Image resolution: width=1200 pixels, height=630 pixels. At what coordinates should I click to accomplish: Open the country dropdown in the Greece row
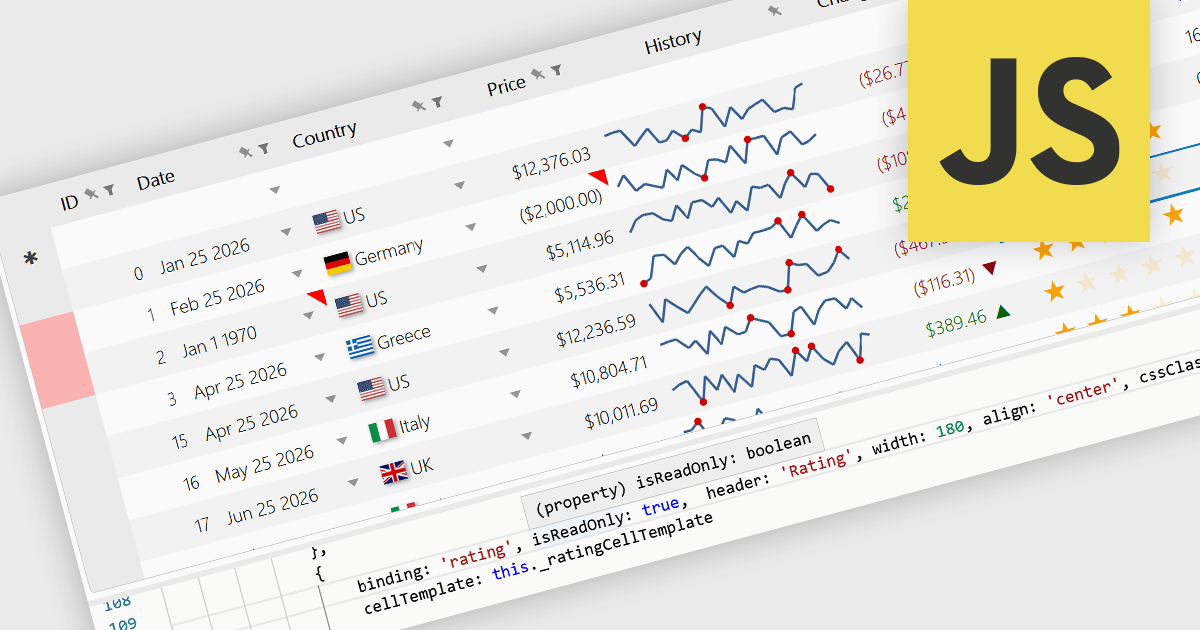click(x=504, y=353)
